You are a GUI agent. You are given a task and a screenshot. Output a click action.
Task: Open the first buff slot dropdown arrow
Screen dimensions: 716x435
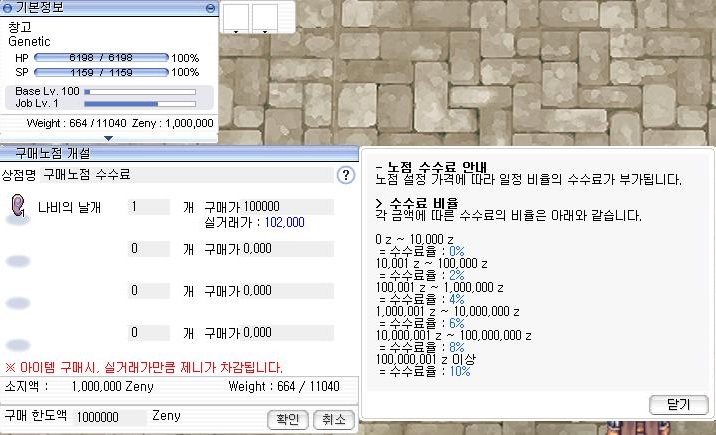(x=235, y=32)
